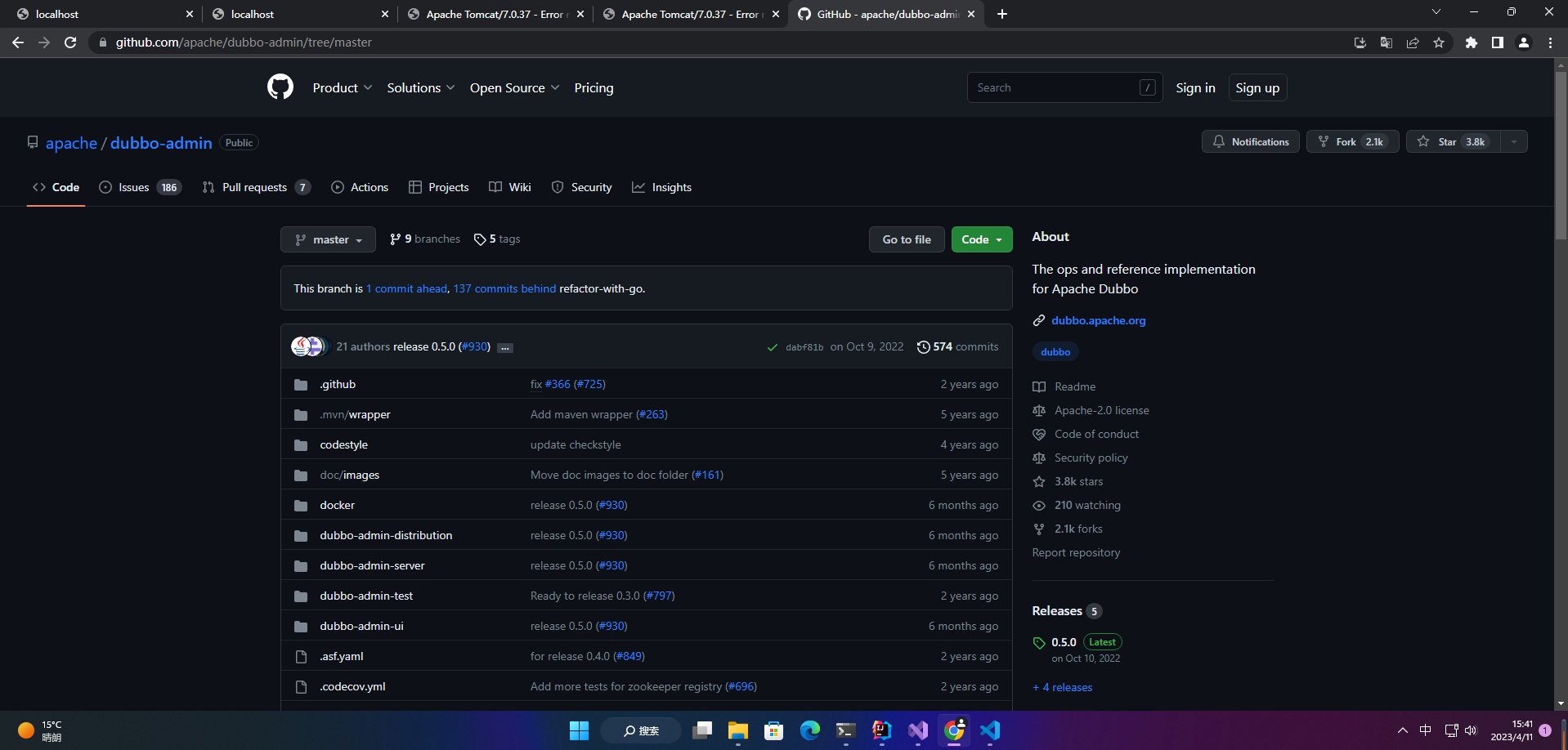Click the browser back arrow

pos(18,42)
